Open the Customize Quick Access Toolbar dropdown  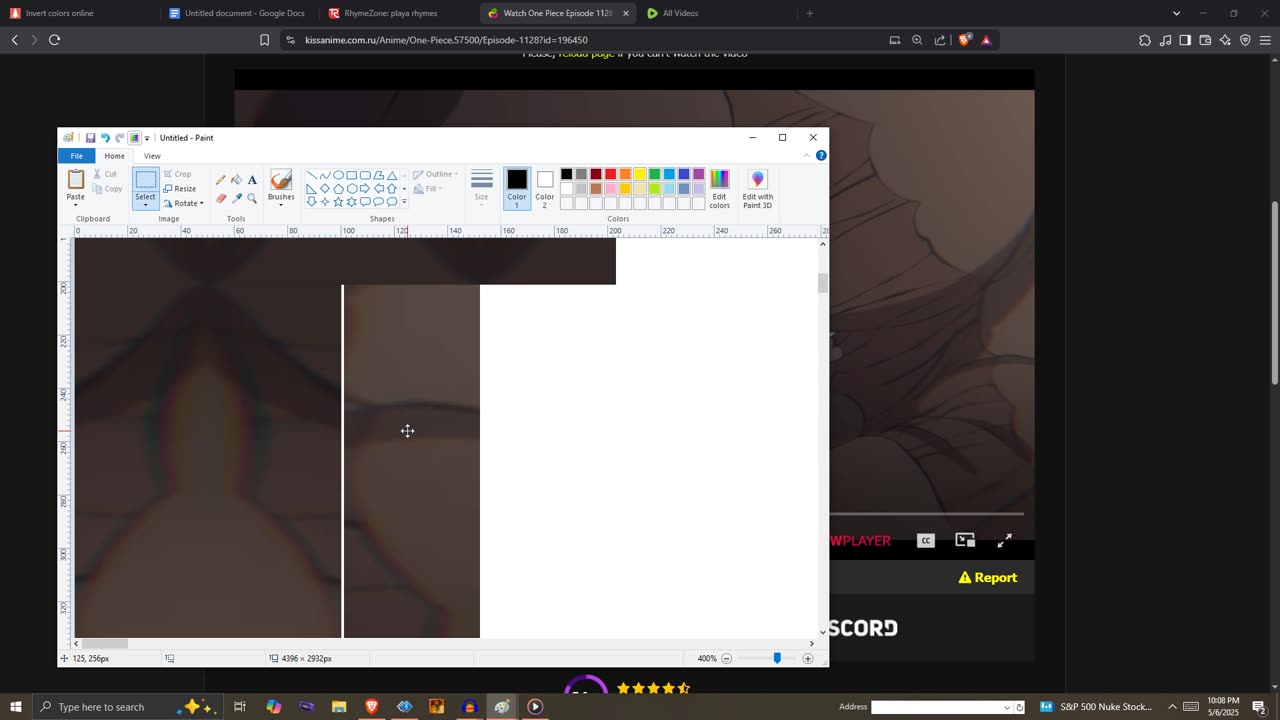click(147, 138)
